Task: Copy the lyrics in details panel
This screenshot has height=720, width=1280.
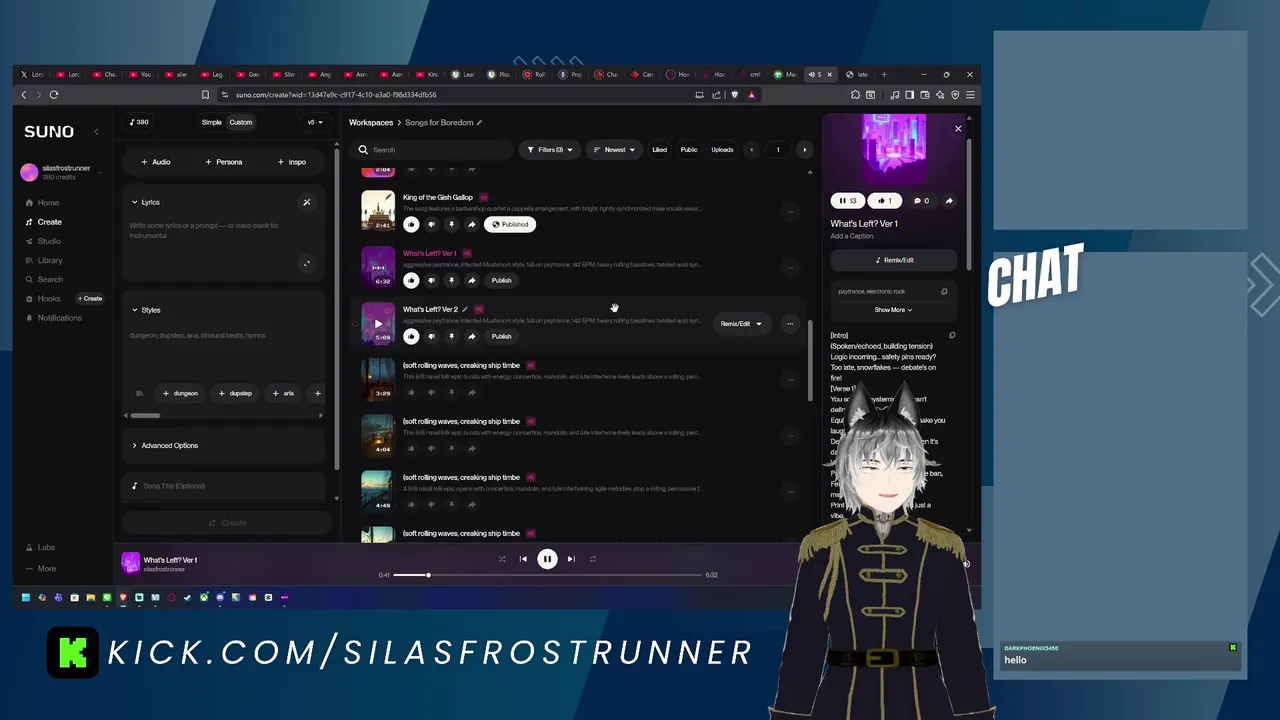Action: coord(952,335)
